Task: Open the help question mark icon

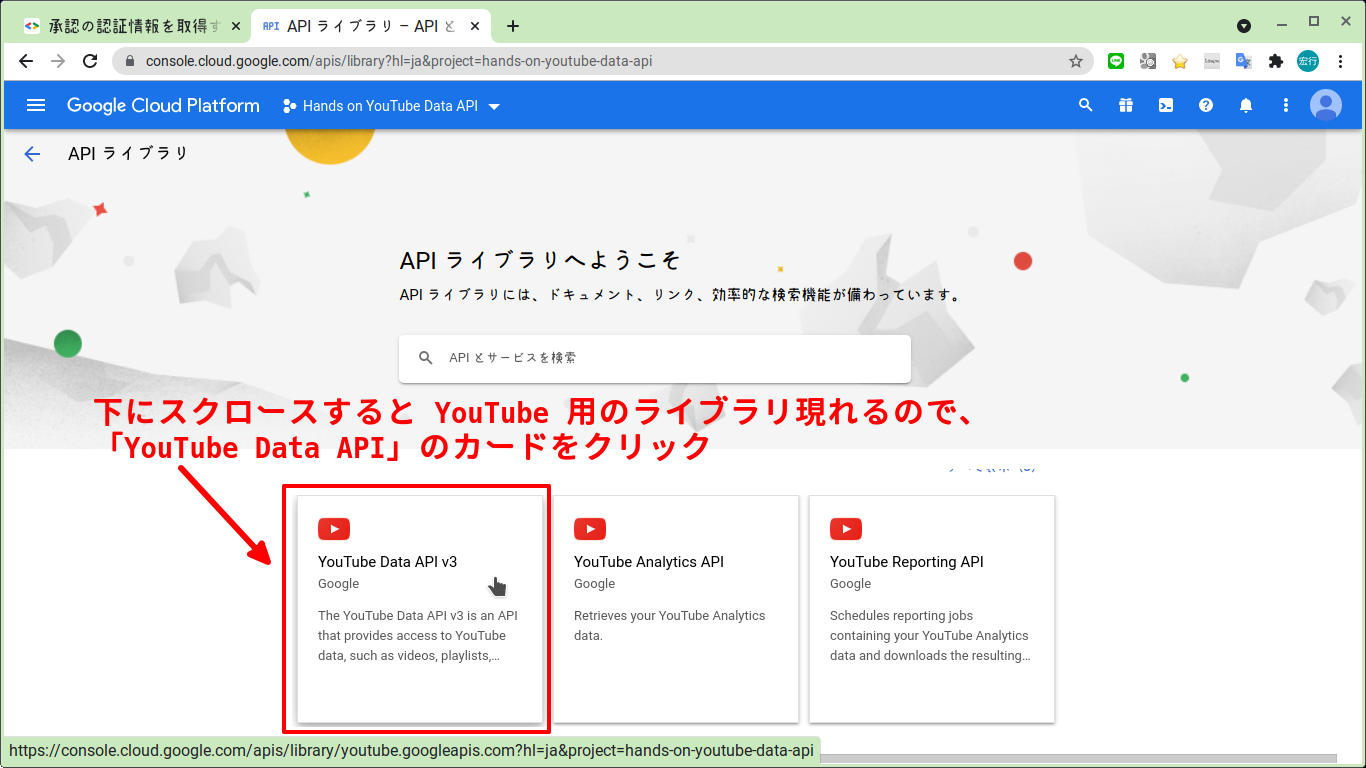Action: click(1205, 105)
